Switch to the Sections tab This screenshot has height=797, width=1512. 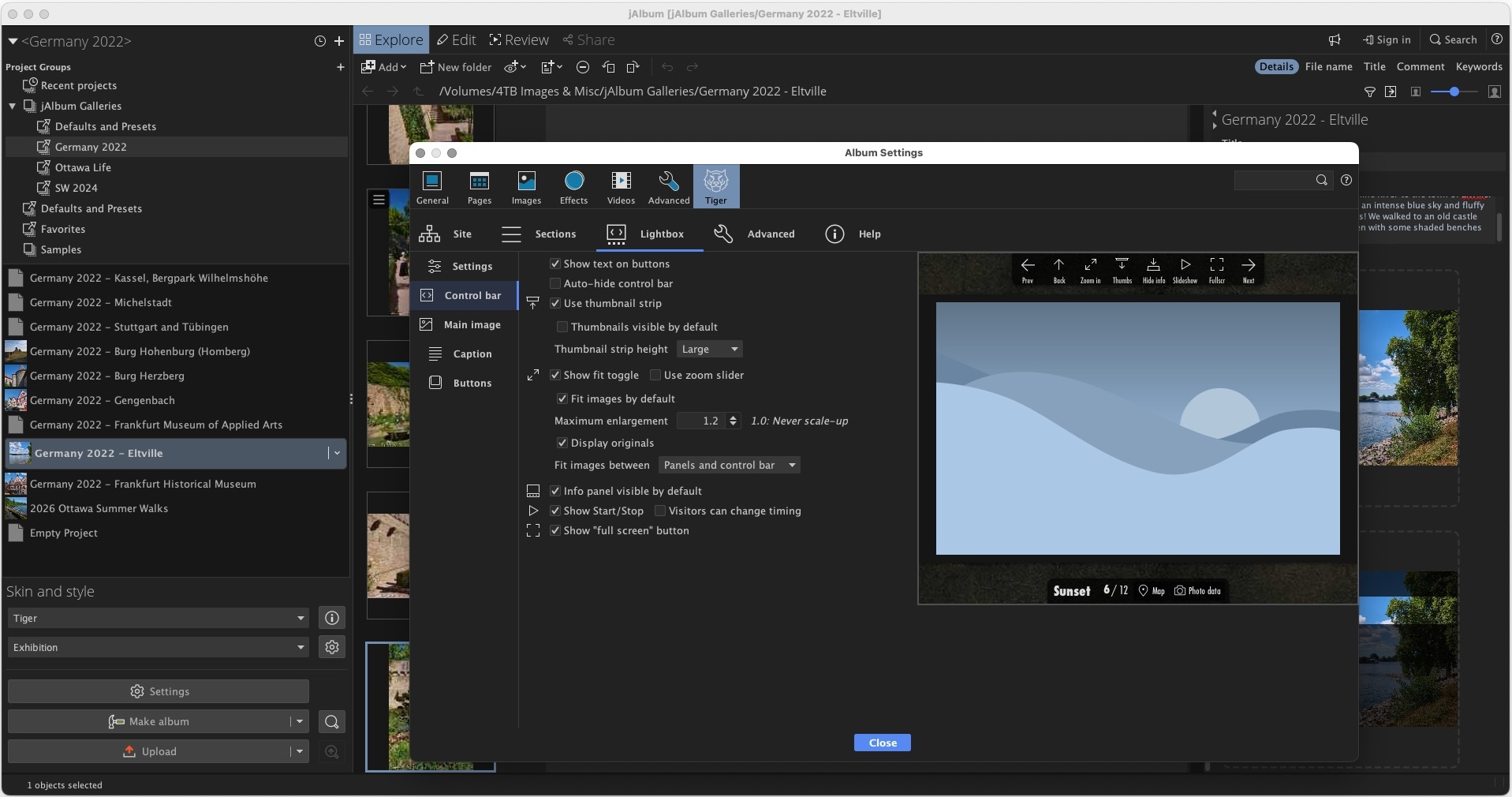click(539, 234)
